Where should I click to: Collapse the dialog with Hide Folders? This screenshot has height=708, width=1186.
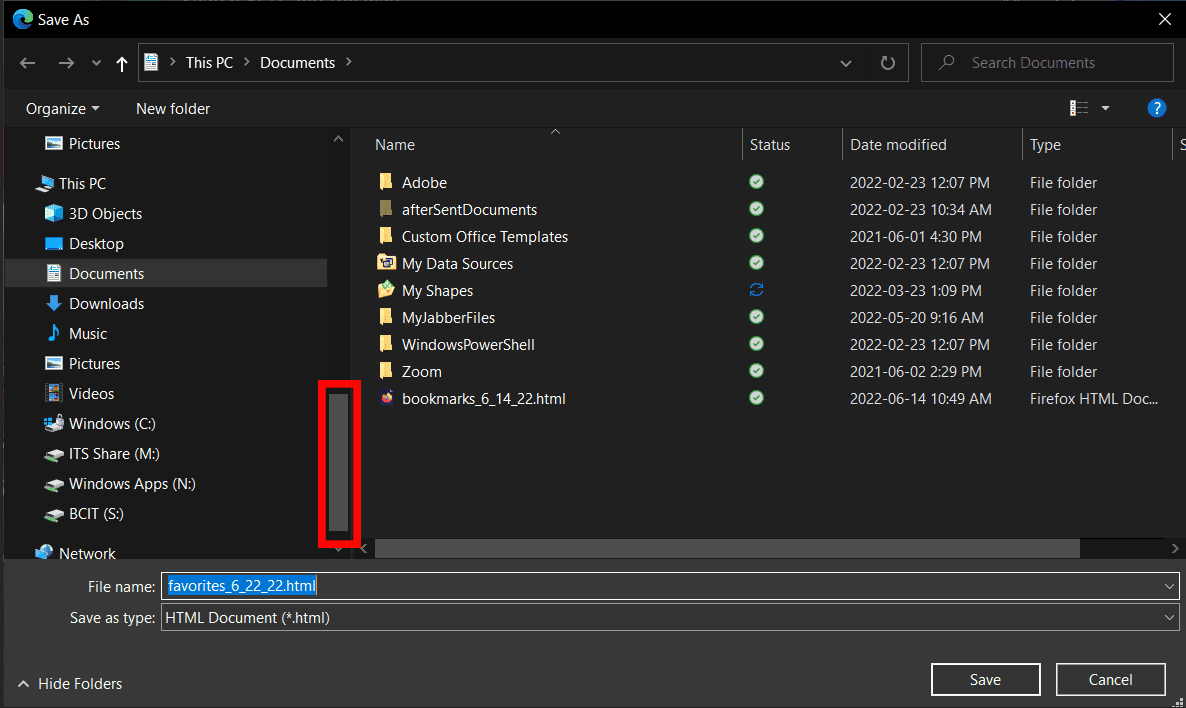click(69, 684)
